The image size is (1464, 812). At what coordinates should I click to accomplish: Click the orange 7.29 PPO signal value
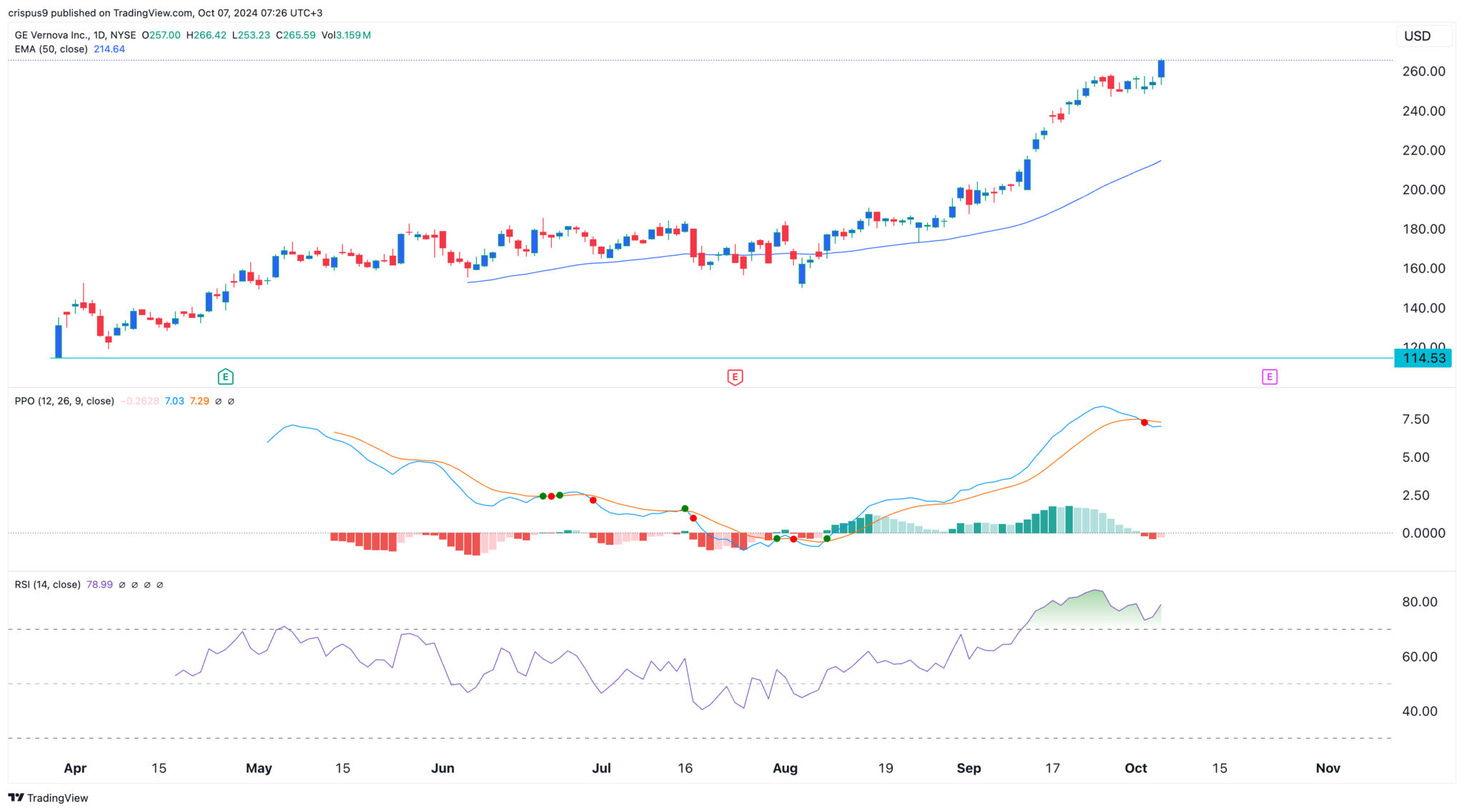(199, 401)
